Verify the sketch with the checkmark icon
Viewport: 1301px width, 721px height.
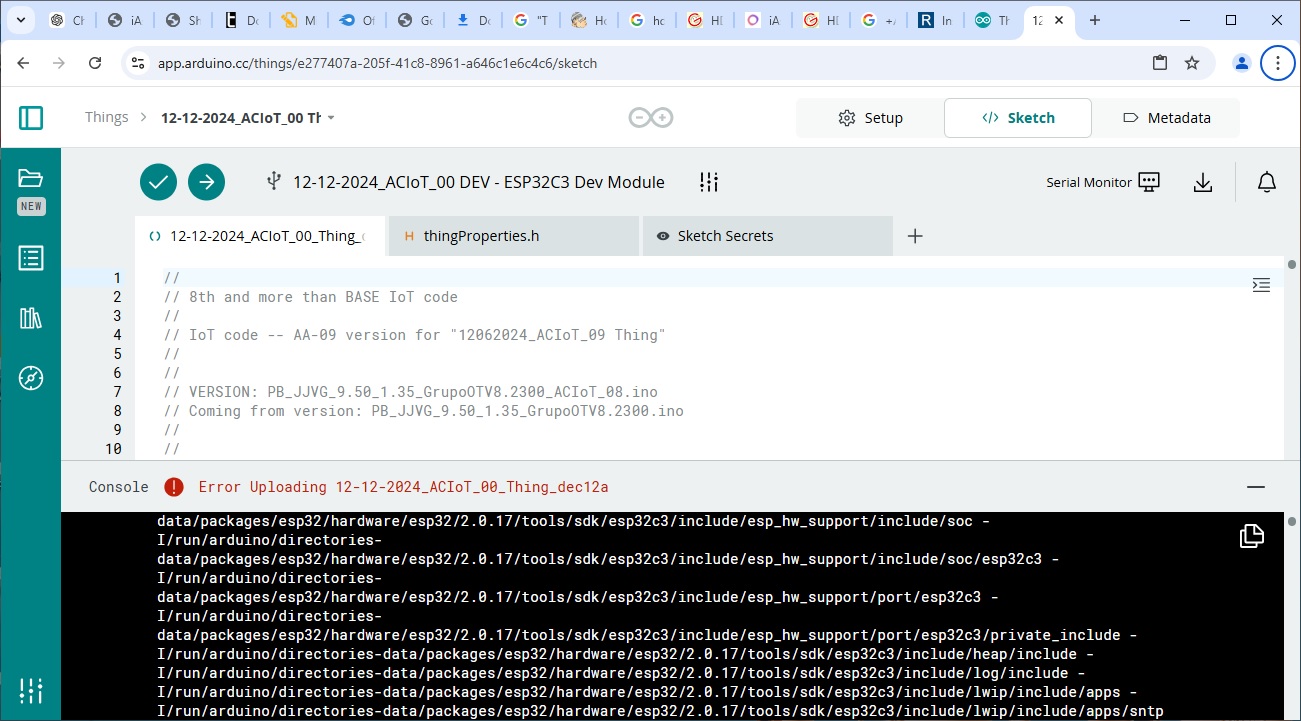157,181
